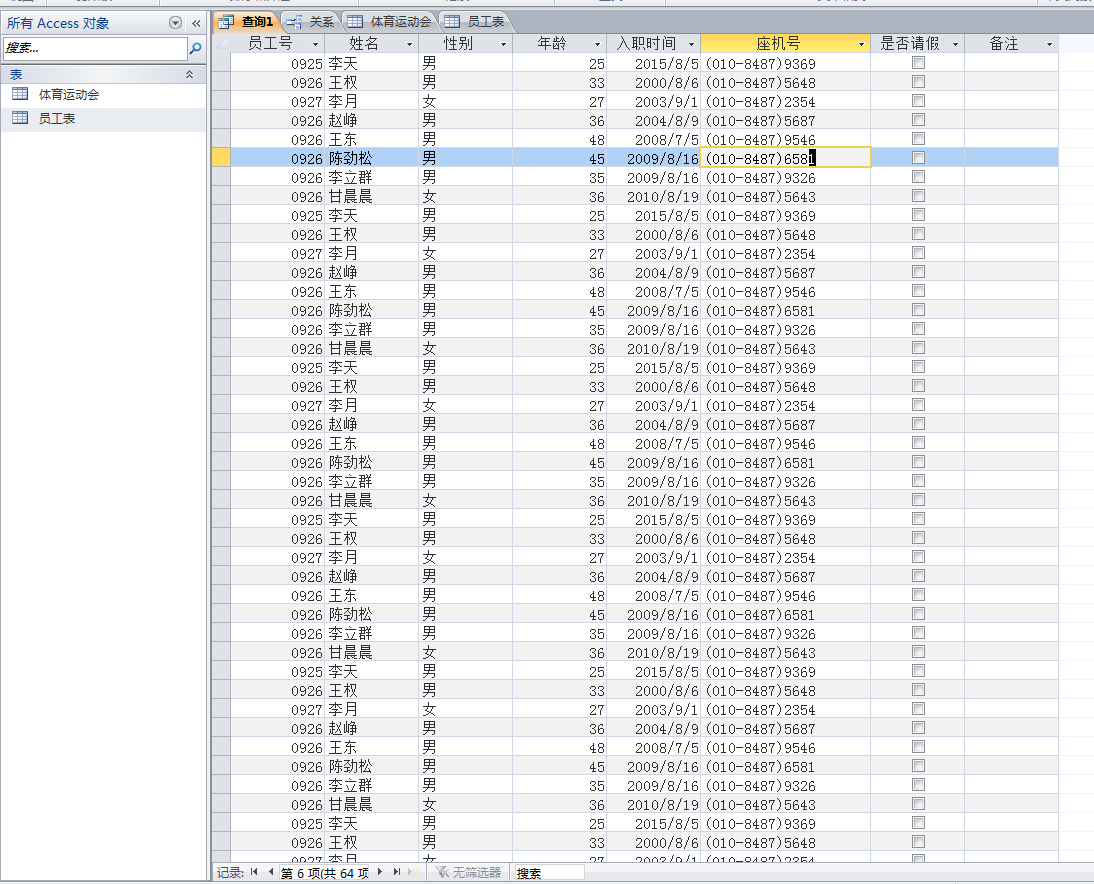Click age cell 48 in first 王东 row
The height and width of the screenshot is (884, 1094).
click(560, 140)
